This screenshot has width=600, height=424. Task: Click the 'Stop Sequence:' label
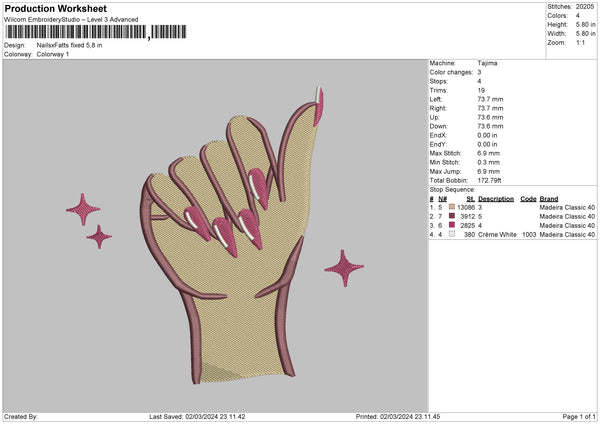coord(452,190)
